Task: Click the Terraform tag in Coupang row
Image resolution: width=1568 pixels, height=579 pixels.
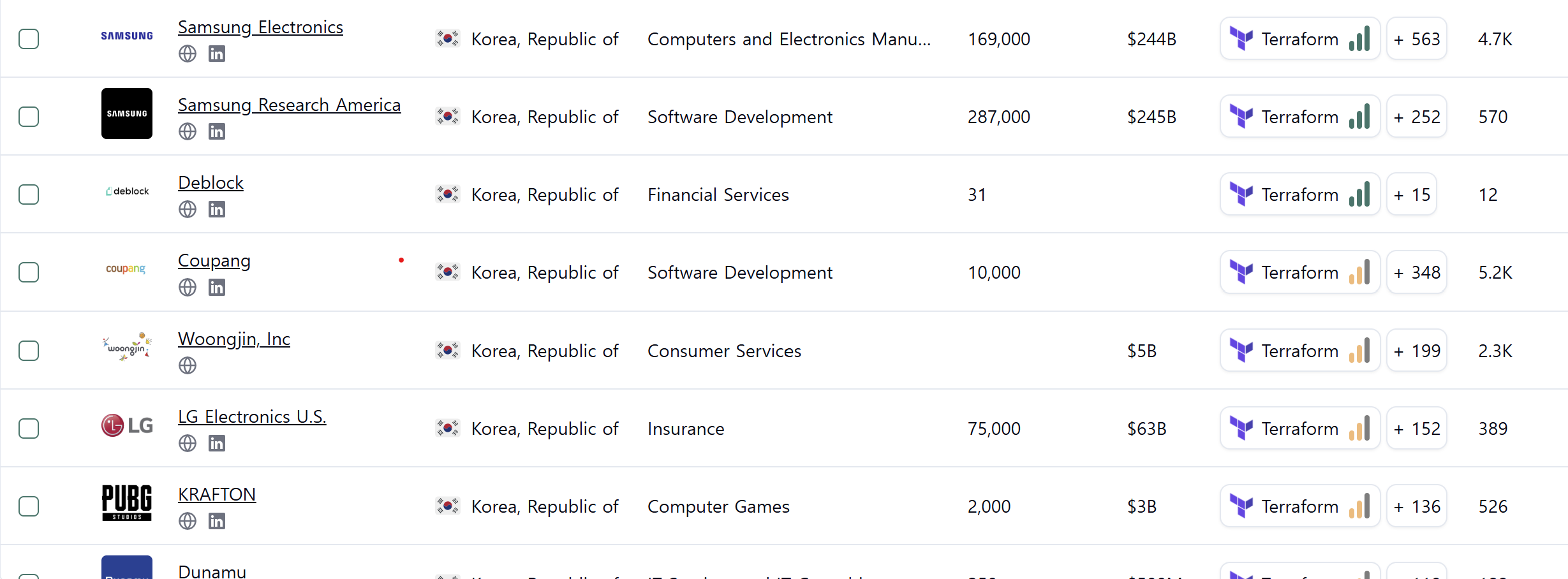Action: tap(1300, 272)
